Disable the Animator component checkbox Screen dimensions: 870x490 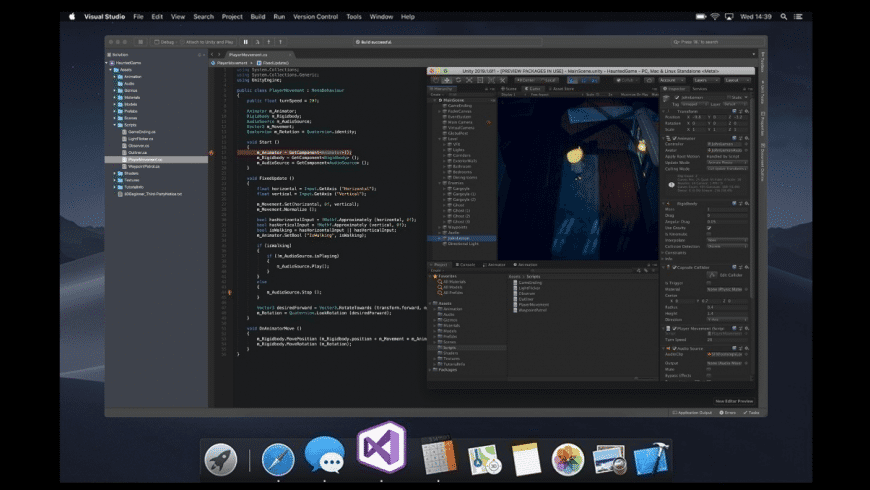click(674, 138)
